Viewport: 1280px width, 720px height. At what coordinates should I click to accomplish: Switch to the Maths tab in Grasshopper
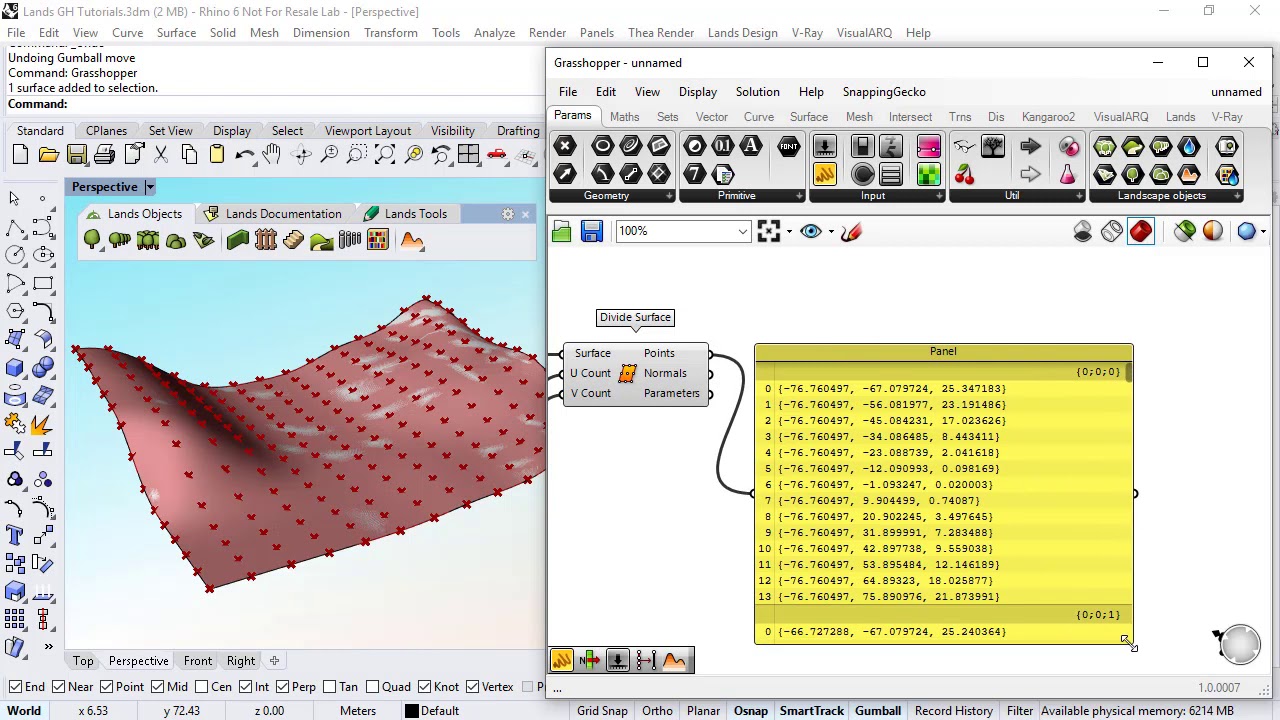pyautogui.click(x=624, y=117)
